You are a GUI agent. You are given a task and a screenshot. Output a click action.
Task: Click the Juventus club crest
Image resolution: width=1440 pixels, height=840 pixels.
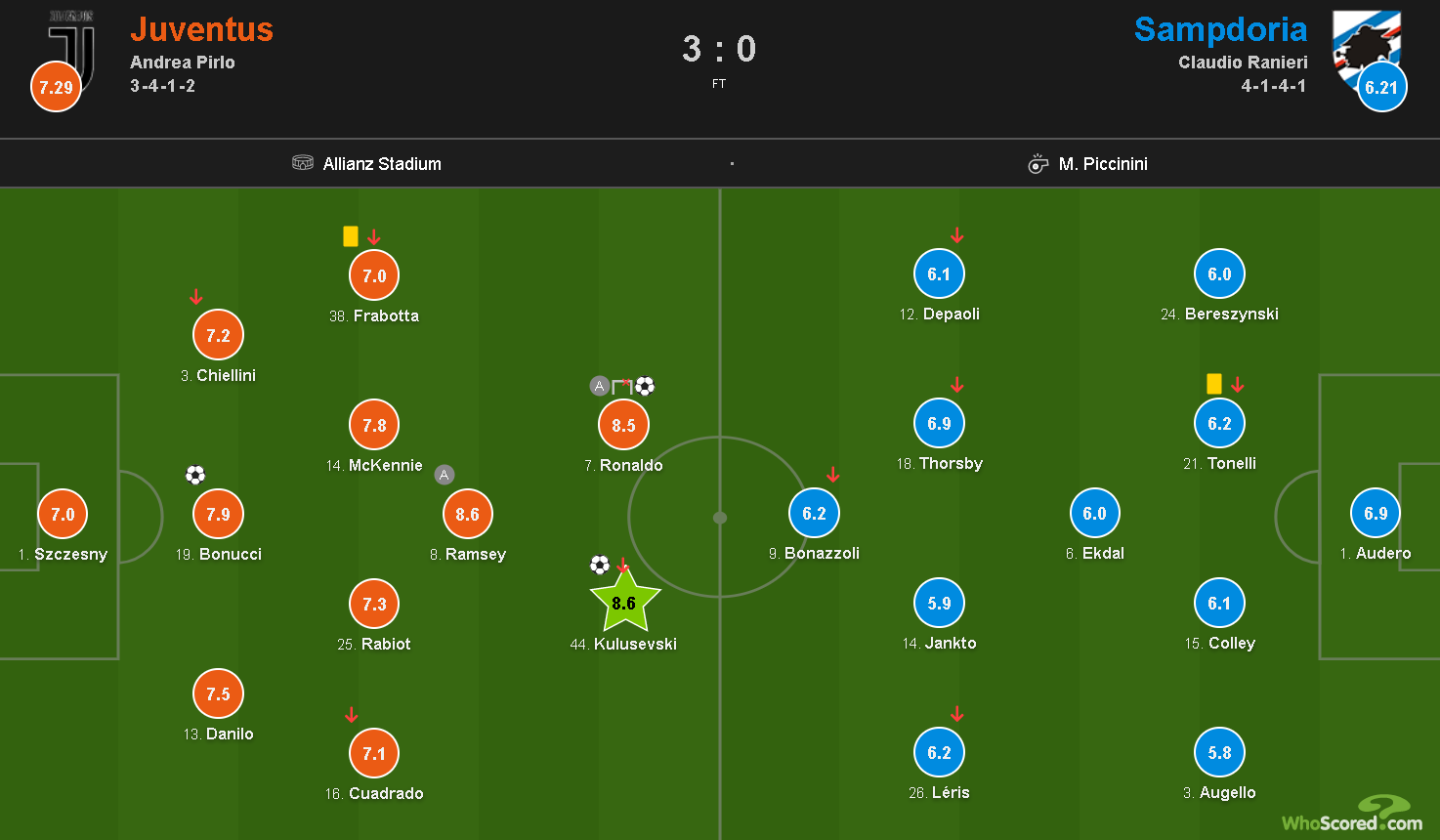point(72,49)
